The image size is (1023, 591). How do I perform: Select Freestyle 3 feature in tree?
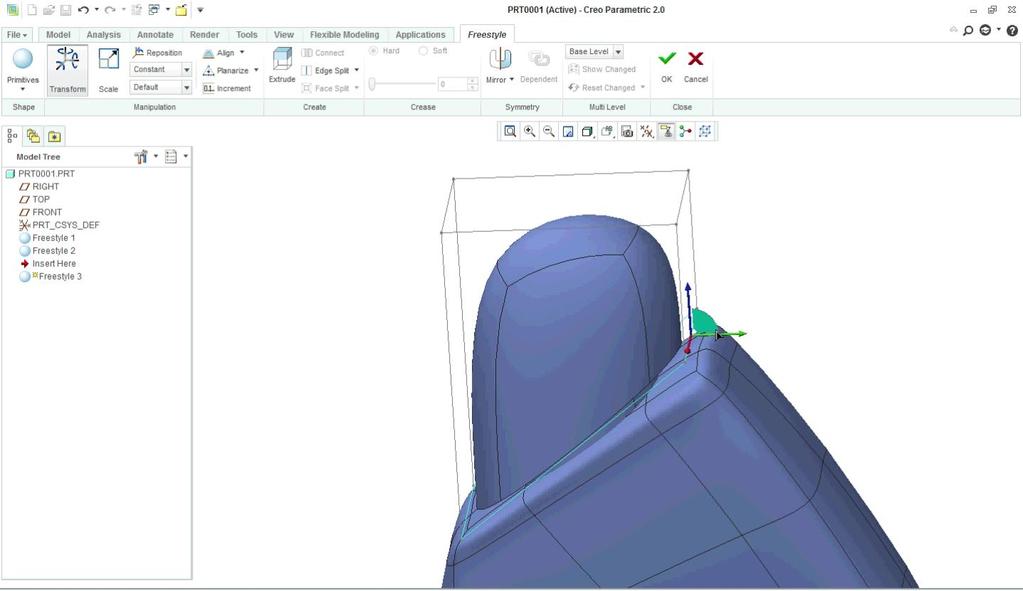(51, 277)
